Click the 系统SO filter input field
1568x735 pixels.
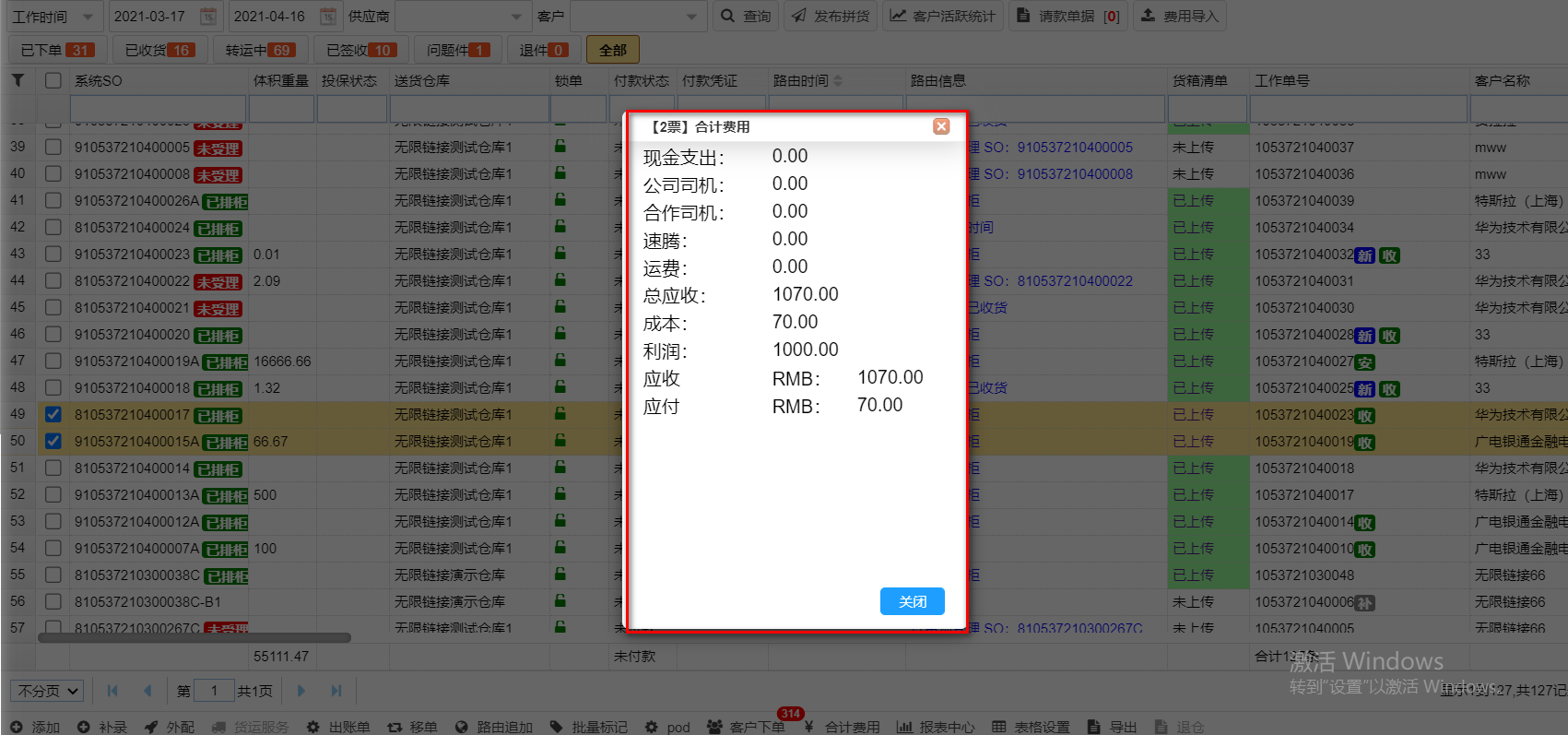(158, 109)
